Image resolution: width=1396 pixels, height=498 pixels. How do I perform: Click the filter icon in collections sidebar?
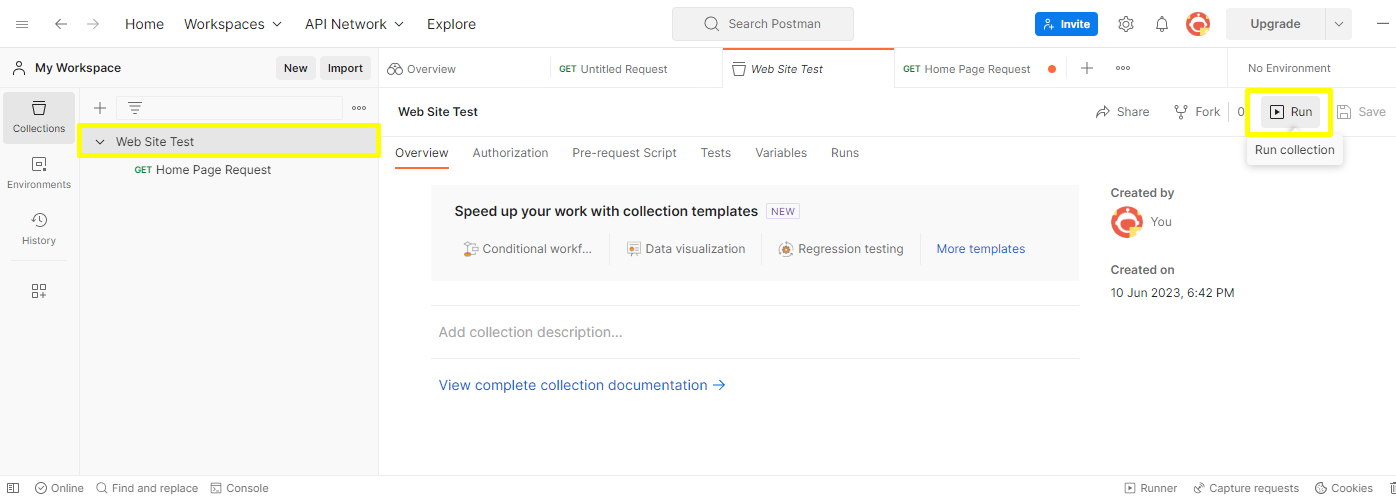135,108
